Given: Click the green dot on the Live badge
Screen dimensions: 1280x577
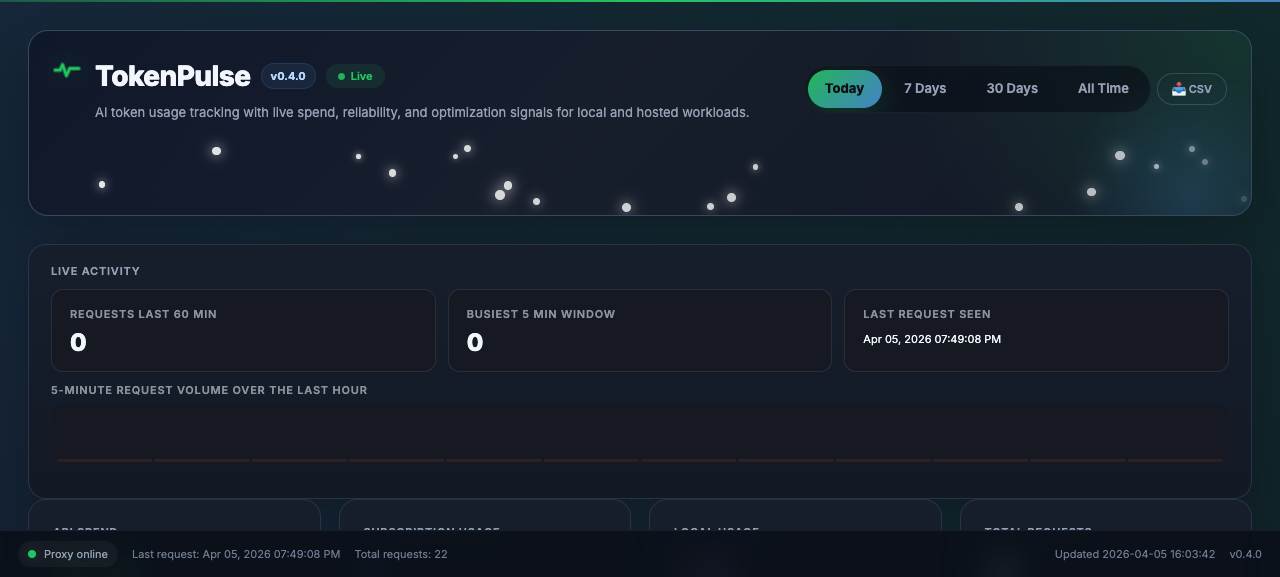Looking at the screenshot, I should (341, 76).
